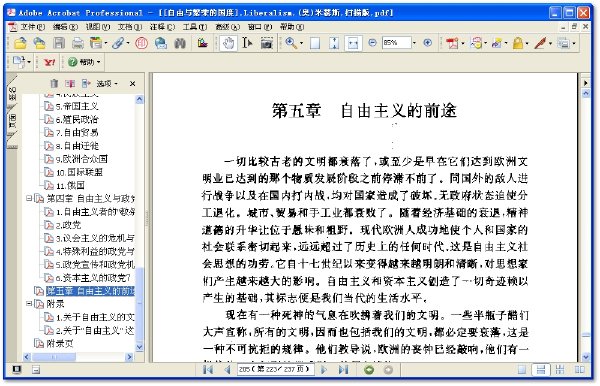The height and width of the screenshot is (386, 600).
Task: Select the Snapshot camera tool
Action: pyautogui.click(x=266, y=43)
